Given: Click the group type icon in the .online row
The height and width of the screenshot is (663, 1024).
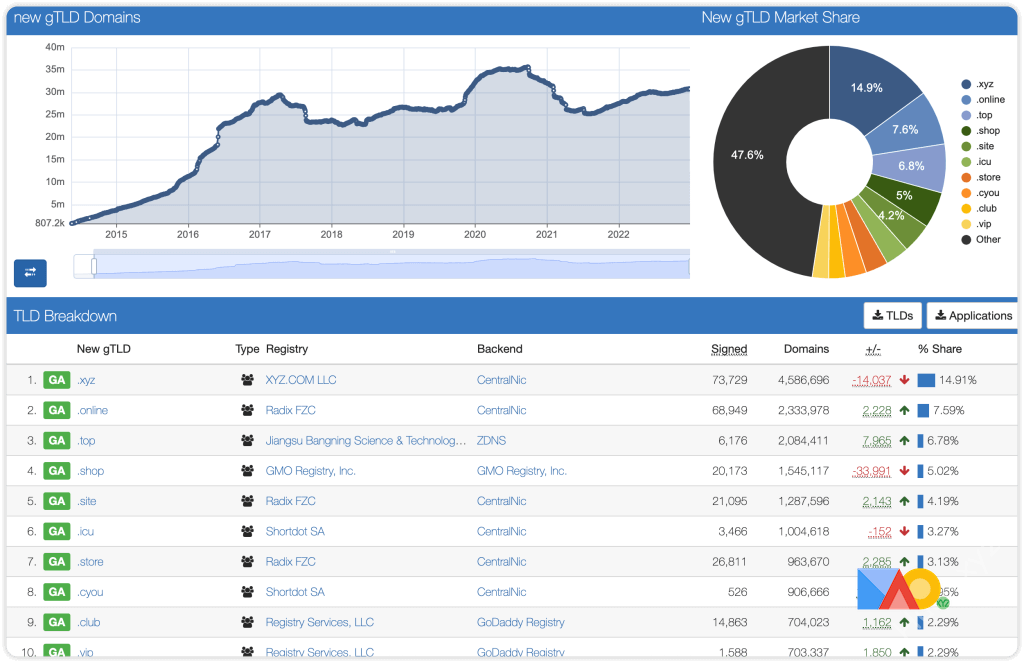Looking at the screenshot, I should [247, 411].
